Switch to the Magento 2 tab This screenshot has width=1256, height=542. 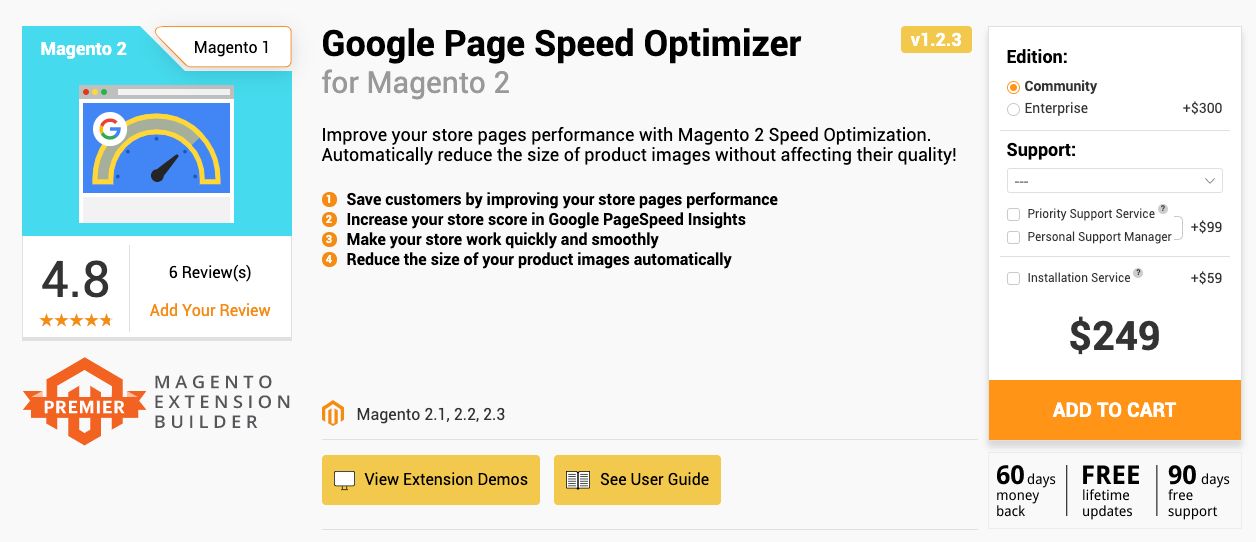[x=84, y=48]
